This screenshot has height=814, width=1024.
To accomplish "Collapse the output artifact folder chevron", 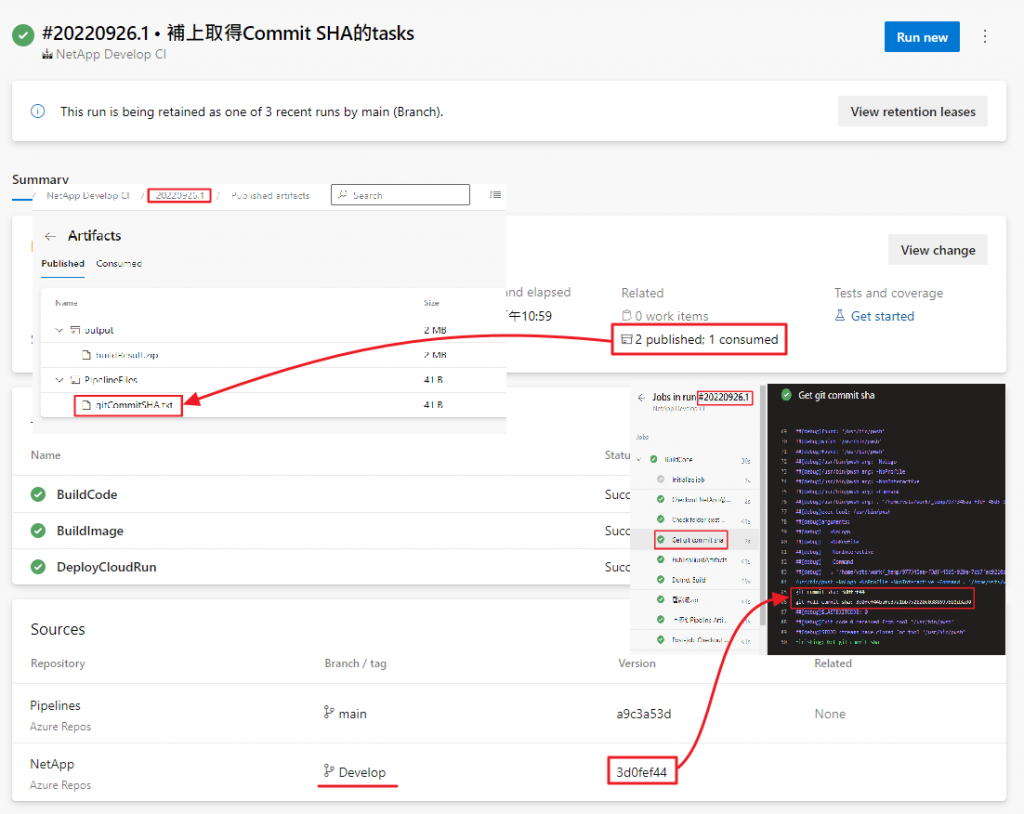I will coord(59,331).
